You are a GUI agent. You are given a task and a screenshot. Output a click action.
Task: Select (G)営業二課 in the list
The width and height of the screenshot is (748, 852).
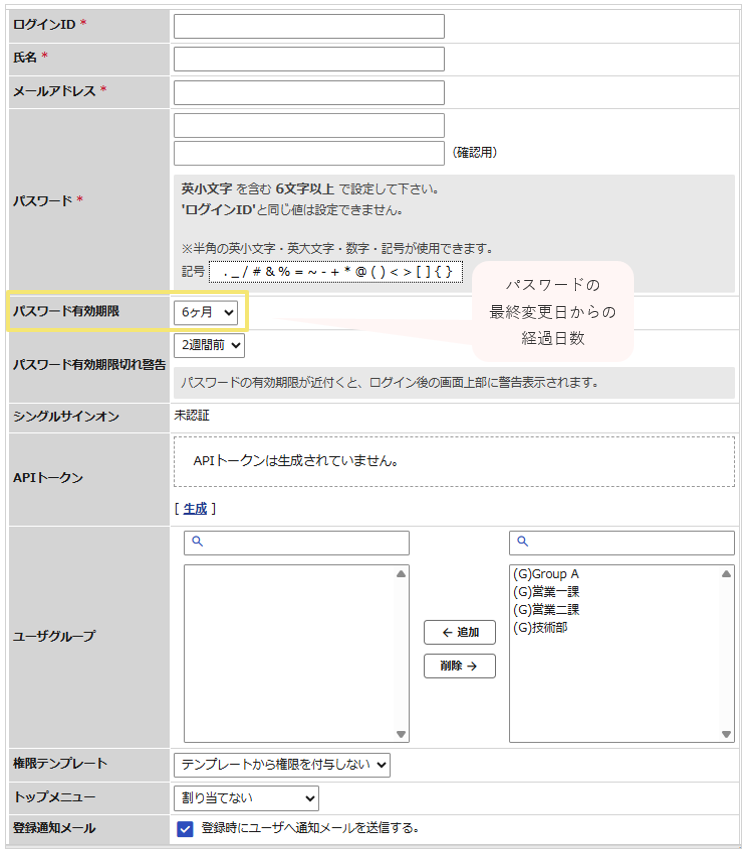coord(546,610)
